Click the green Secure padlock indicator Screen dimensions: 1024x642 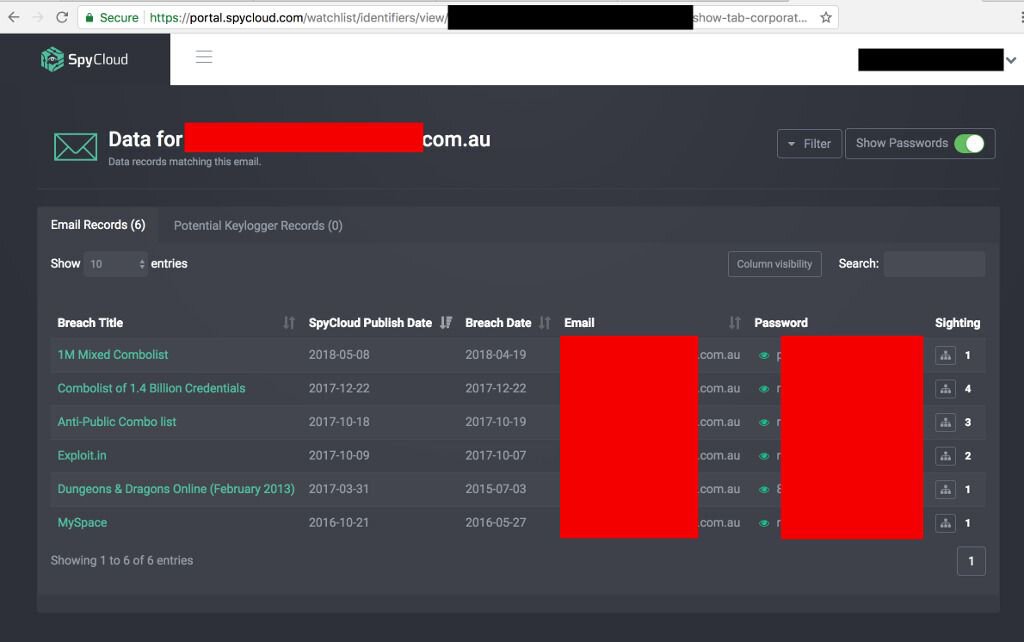click(x=112, y=18)
